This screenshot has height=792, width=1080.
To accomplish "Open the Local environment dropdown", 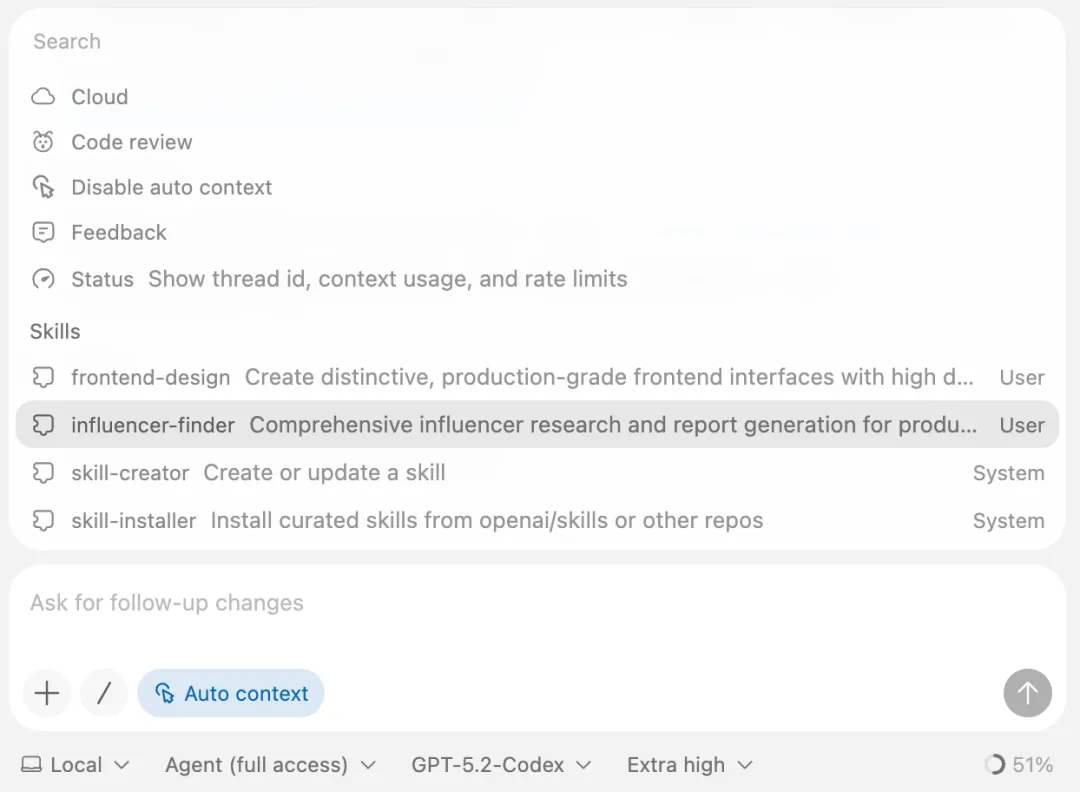I will [x=76, y=765].
